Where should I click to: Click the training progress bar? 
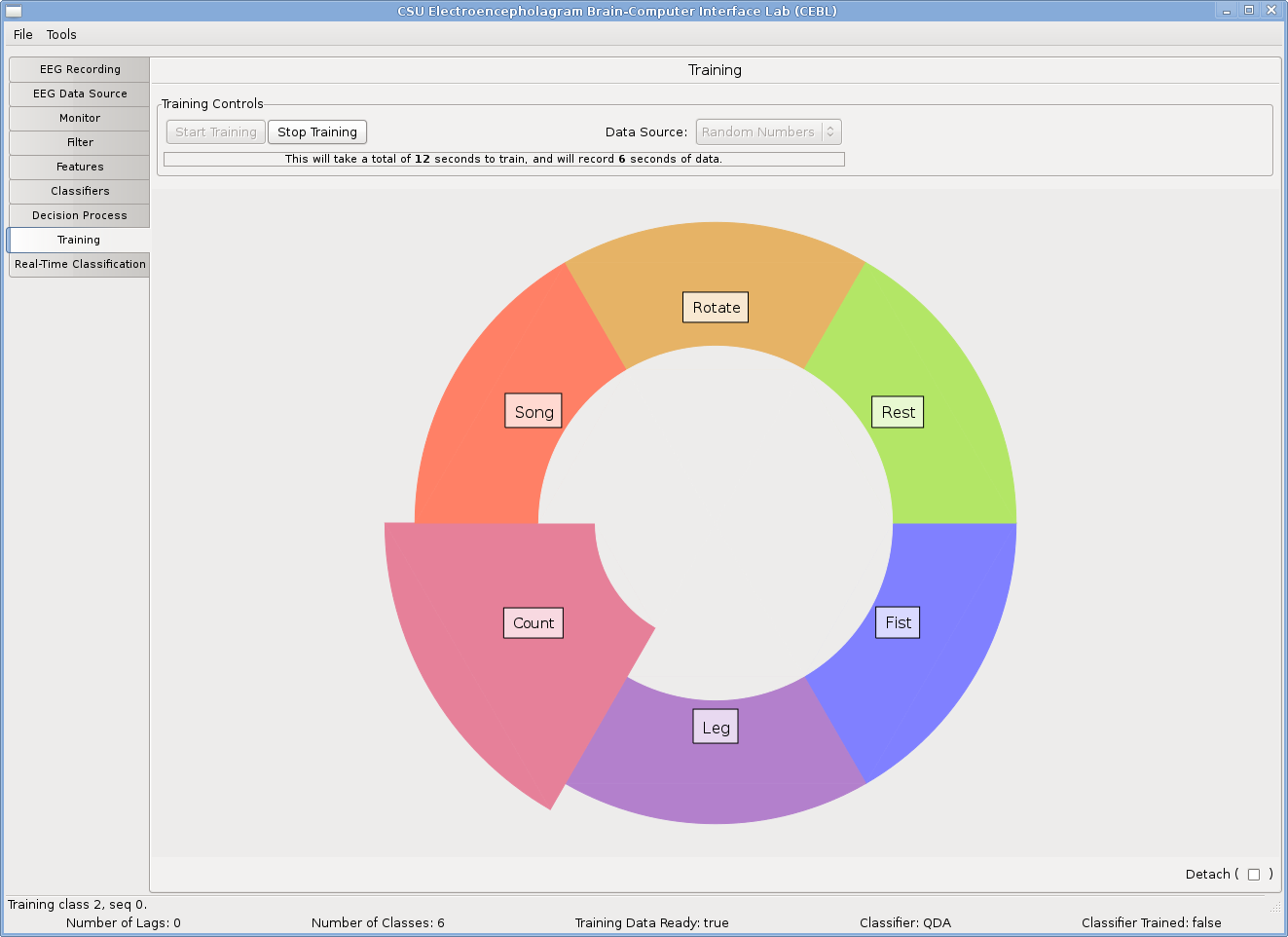coord(503,159)
